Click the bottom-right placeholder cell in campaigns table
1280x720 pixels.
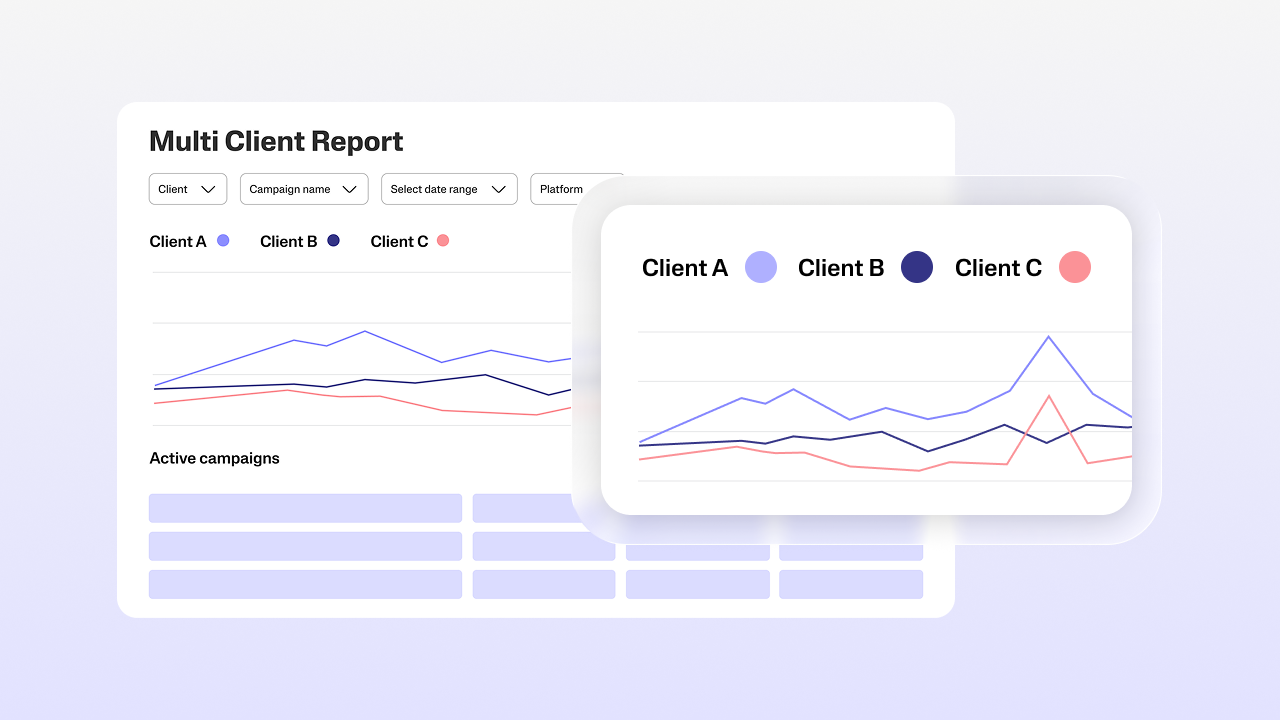tap(850, 584)
